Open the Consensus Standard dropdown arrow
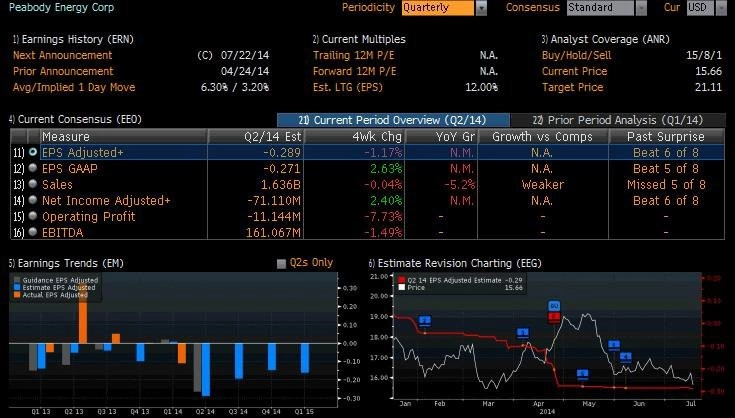The height and width of the screenshot is (418, 735). tap(641, 8)
